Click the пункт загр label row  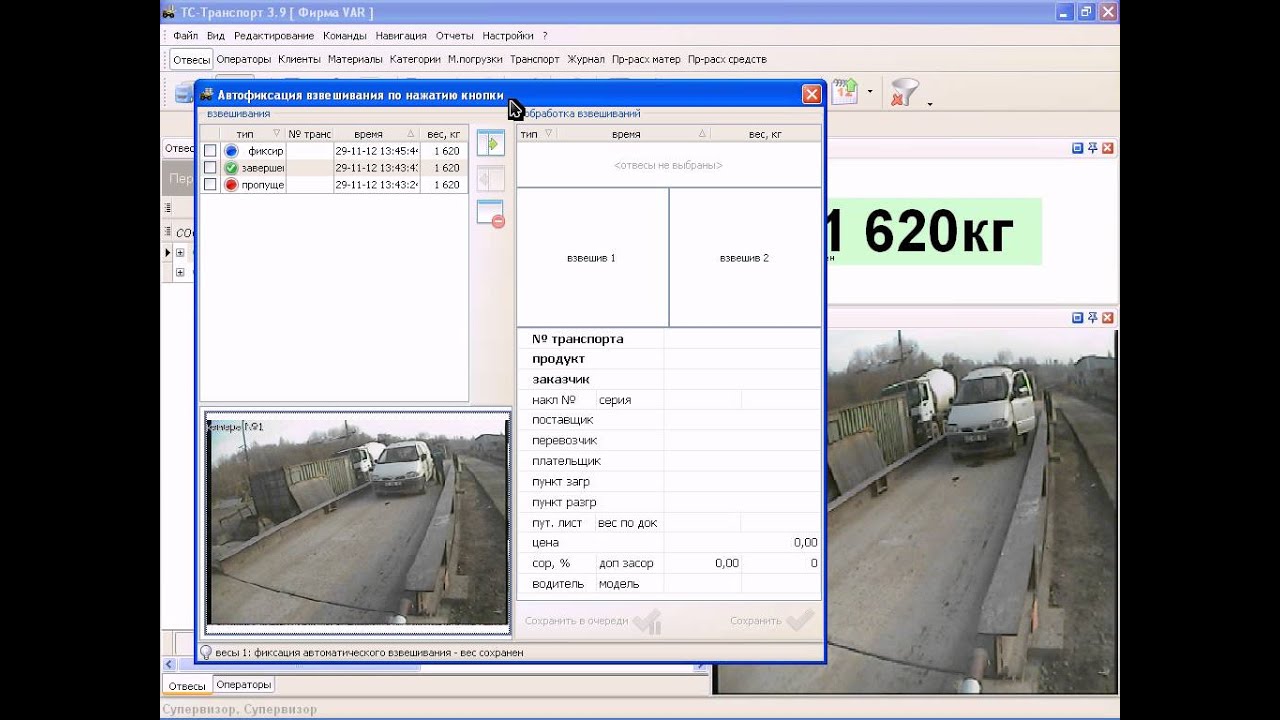[x=561, y=482]
